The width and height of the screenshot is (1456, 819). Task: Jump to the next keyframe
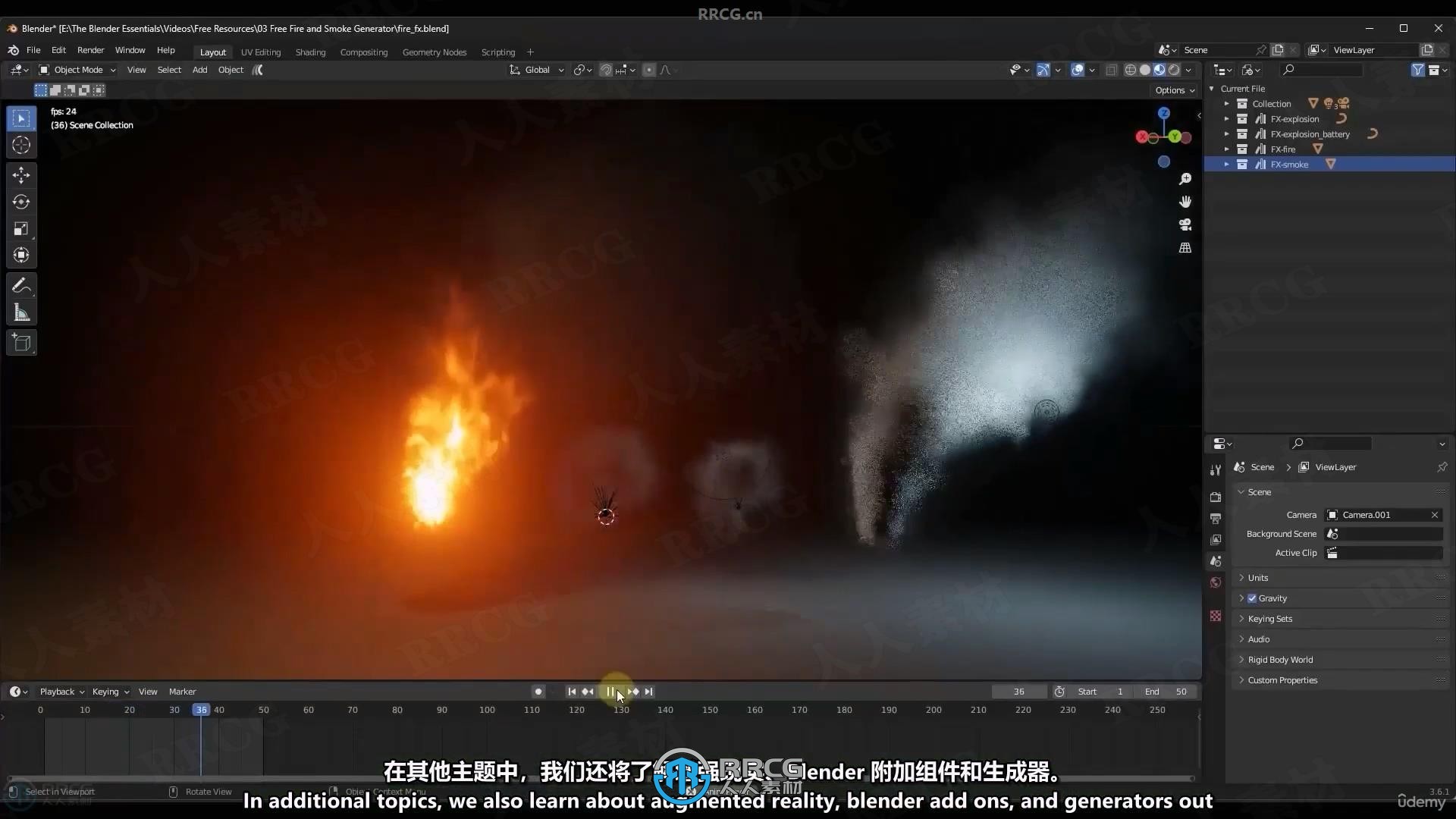click(x=633, y=692)
